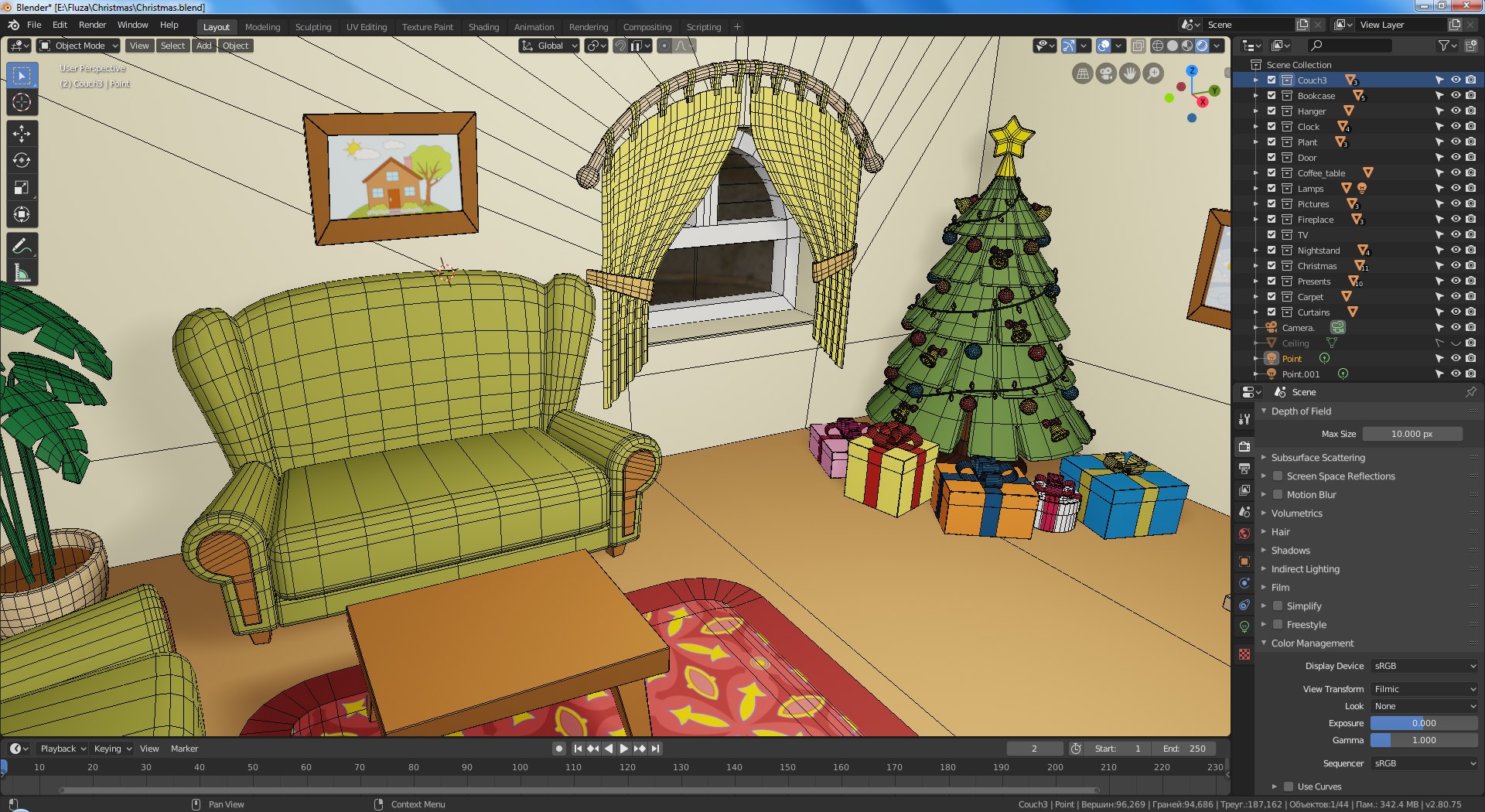This screenshot has width=1485, height=812.
Task: Toggle X-ray display in viewport header
Action: [x=1138, y=46]
